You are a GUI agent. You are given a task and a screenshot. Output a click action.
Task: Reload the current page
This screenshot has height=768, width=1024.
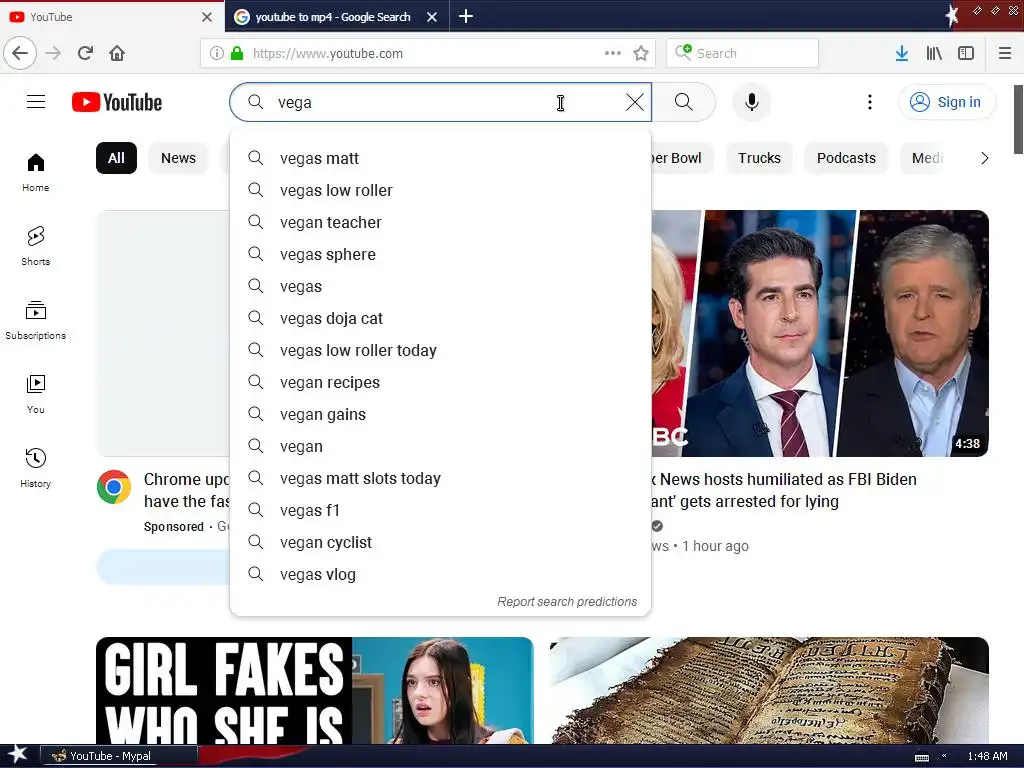tap(86, 53)
